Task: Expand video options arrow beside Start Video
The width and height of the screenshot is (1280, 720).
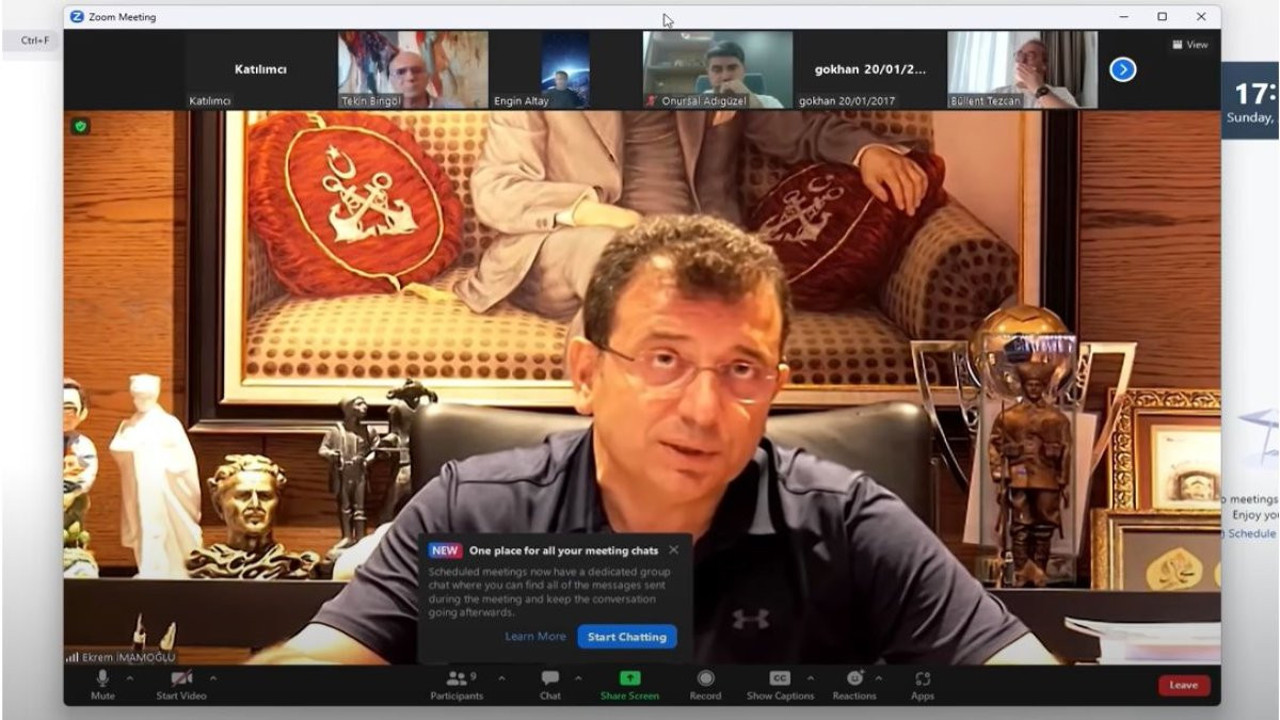Action: tap(213, 678)
